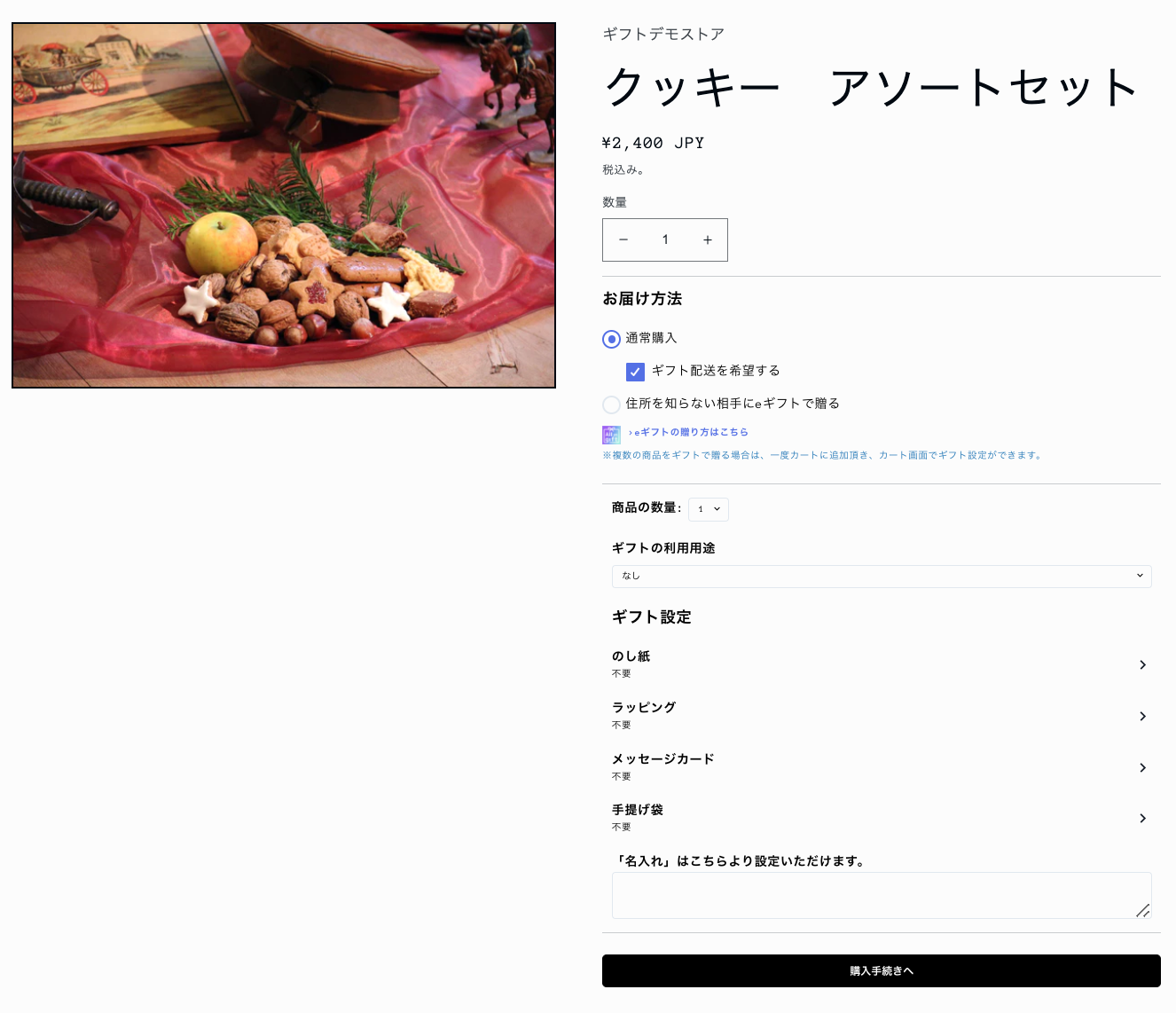
Task: Click the eGift logo icon
Action: (x=611, y=434)
